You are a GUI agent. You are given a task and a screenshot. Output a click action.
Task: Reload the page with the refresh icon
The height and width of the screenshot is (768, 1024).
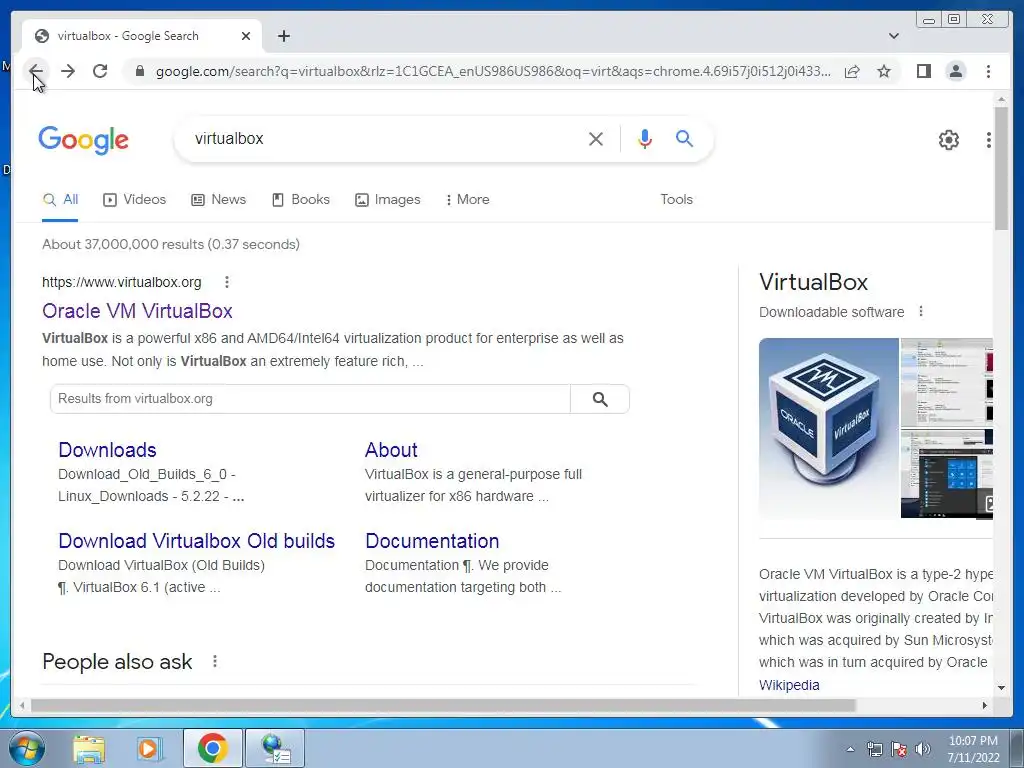click(x=100, y=71)
